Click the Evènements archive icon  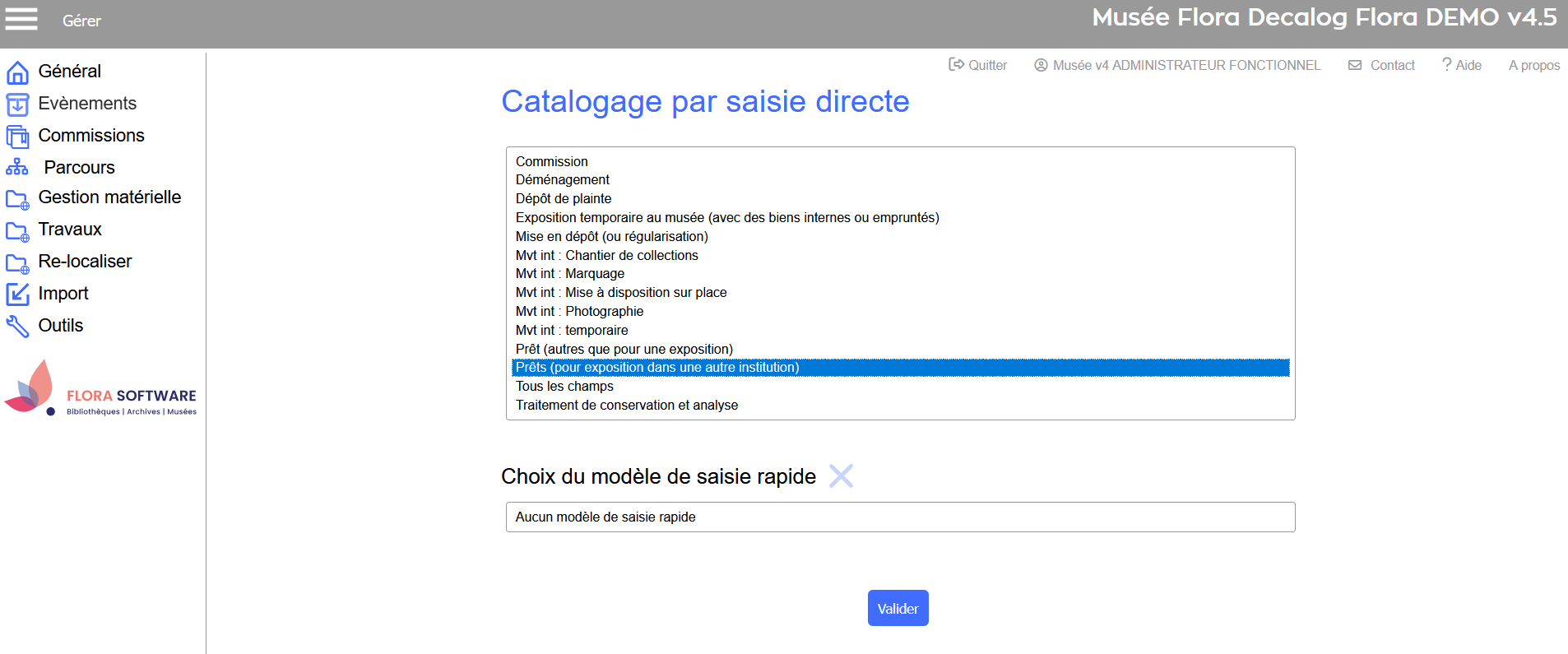(x=17, y=104)
